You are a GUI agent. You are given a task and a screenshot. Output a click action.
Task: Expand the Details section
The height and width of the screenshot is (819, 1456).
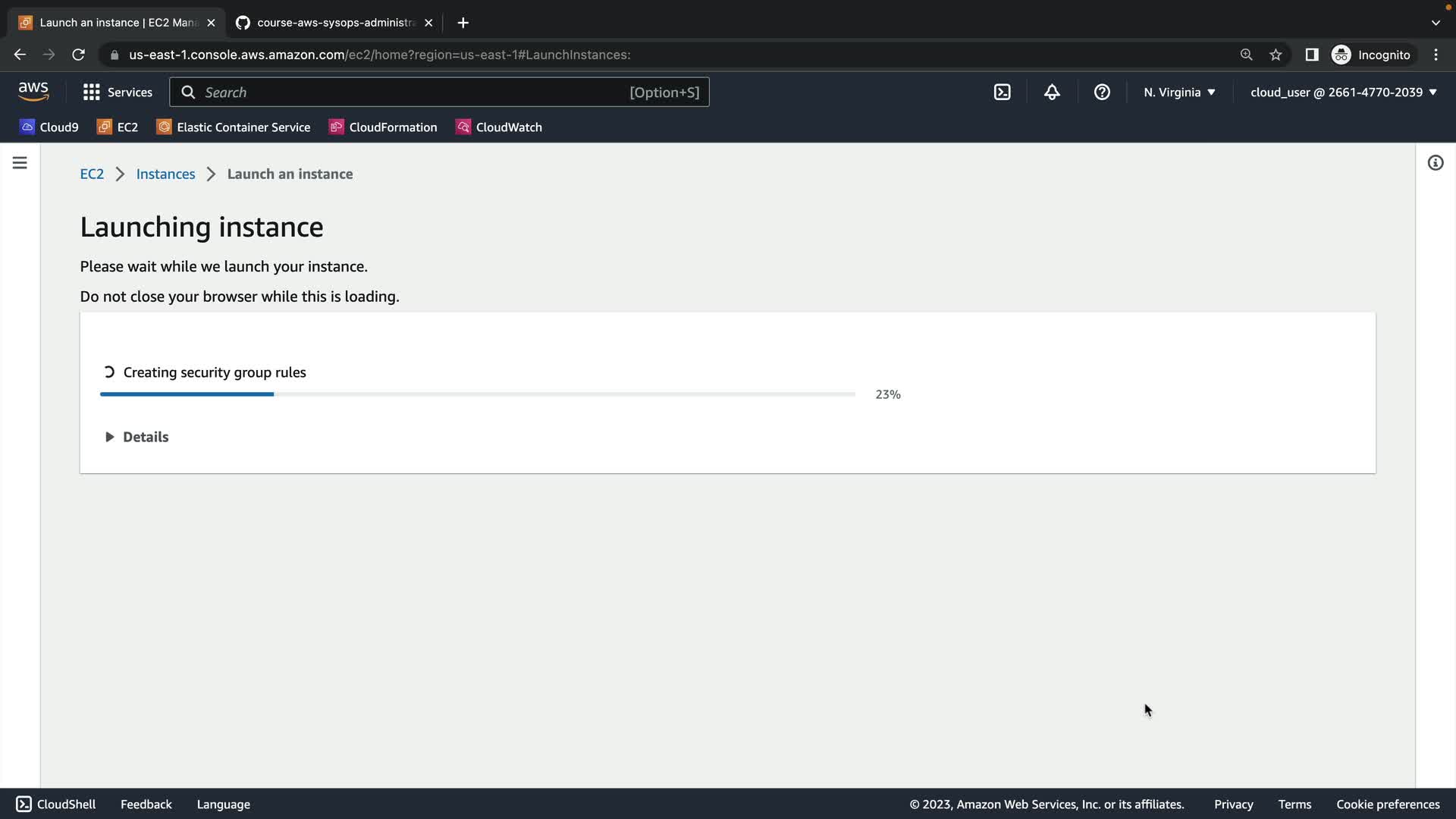tap(137, 437)
